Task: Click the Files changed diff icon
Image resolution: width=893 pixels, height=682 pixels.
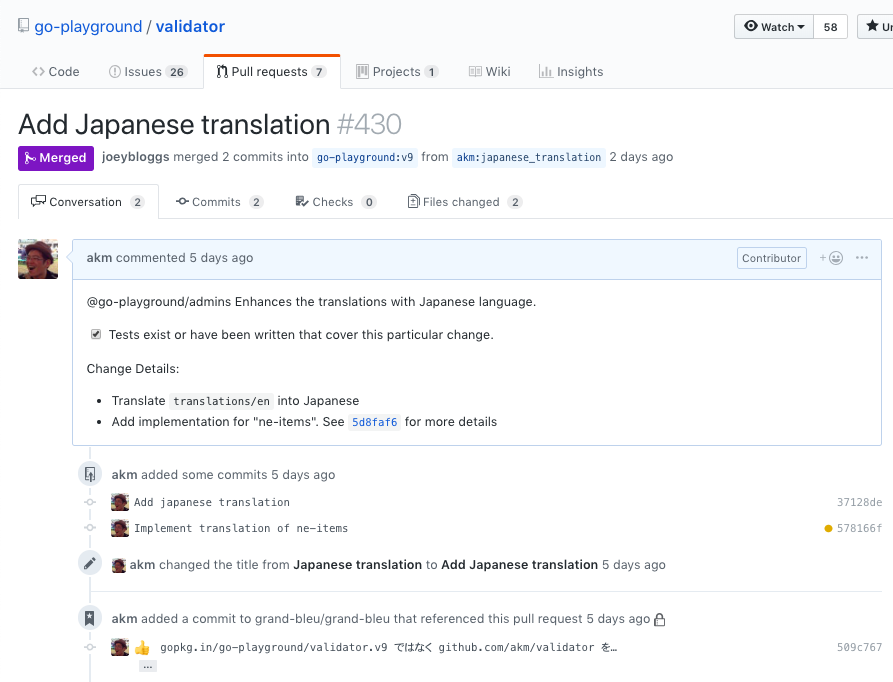Action: [x=413, y=202]
